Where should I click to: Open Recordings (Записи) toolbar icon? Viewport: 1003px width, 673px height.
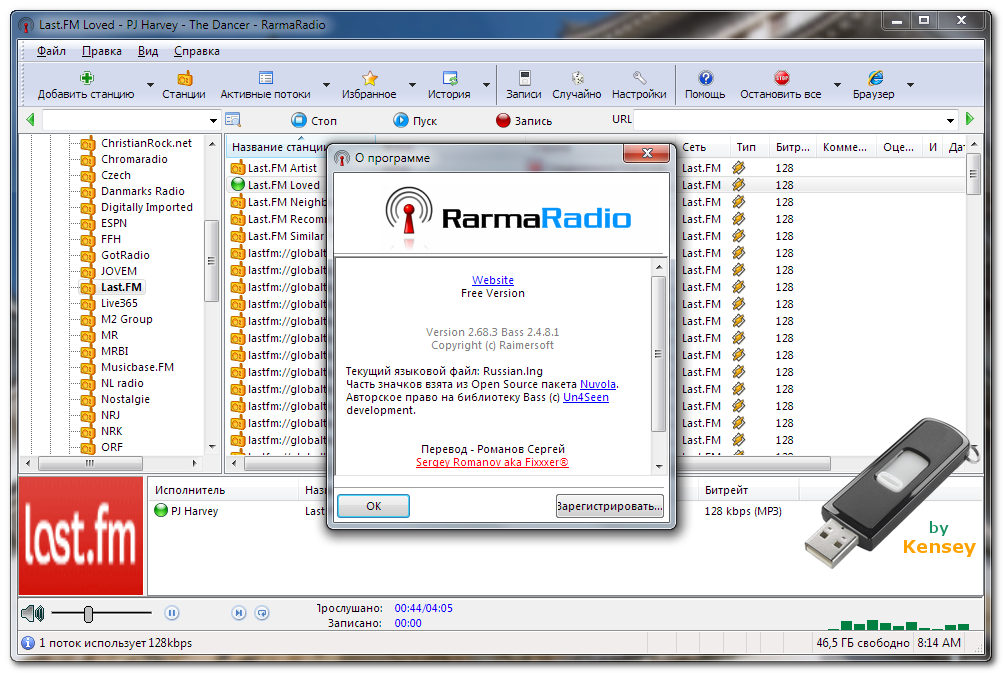525,78
